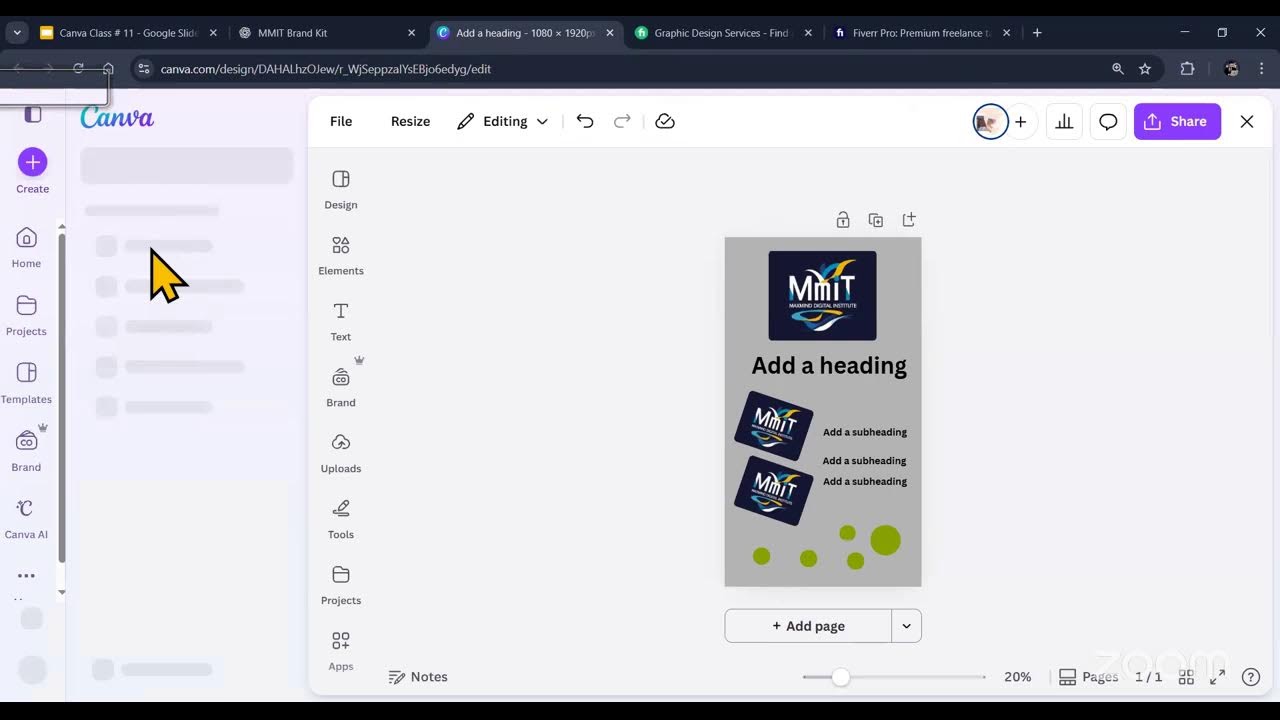Adjust the zoom slider handle
The height and width of the screenshot is (720, 1280).
(841, 677)
